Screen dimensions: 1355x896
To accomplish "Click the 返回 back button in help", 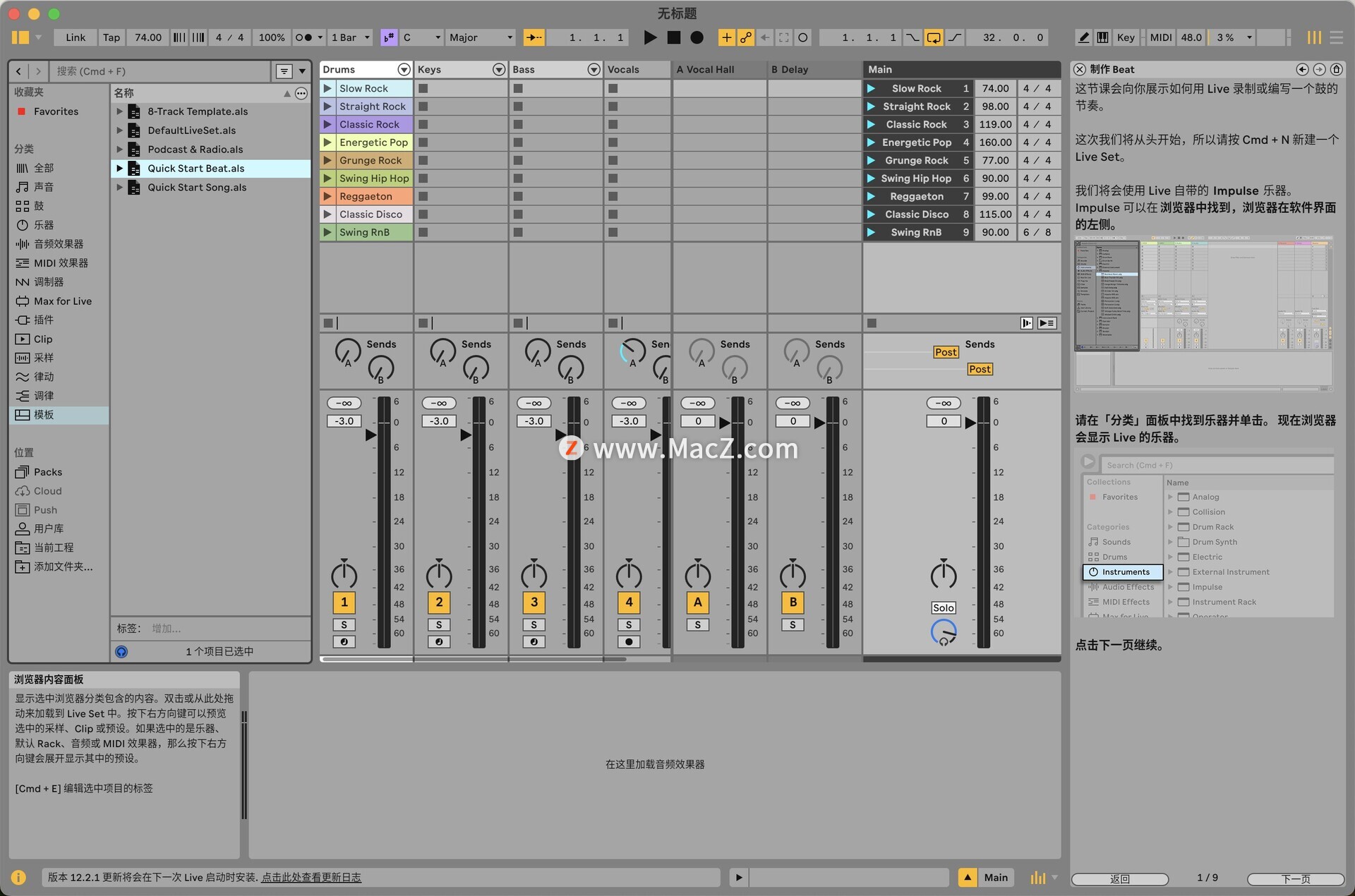I will tap(1120, 879).
